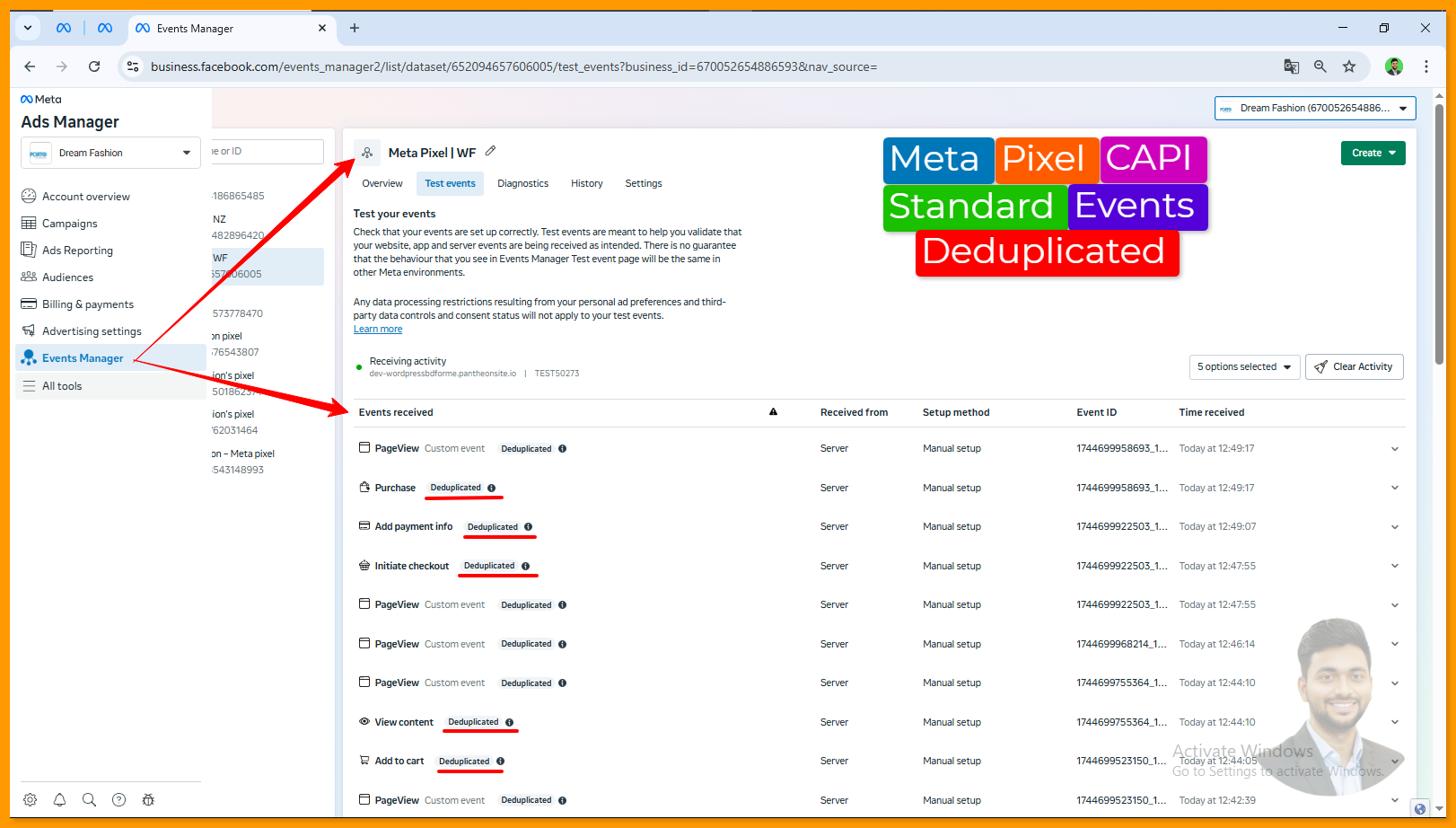
Task: Open settings gear icon in bottom sidebar
Action: (x=31, y=799)
